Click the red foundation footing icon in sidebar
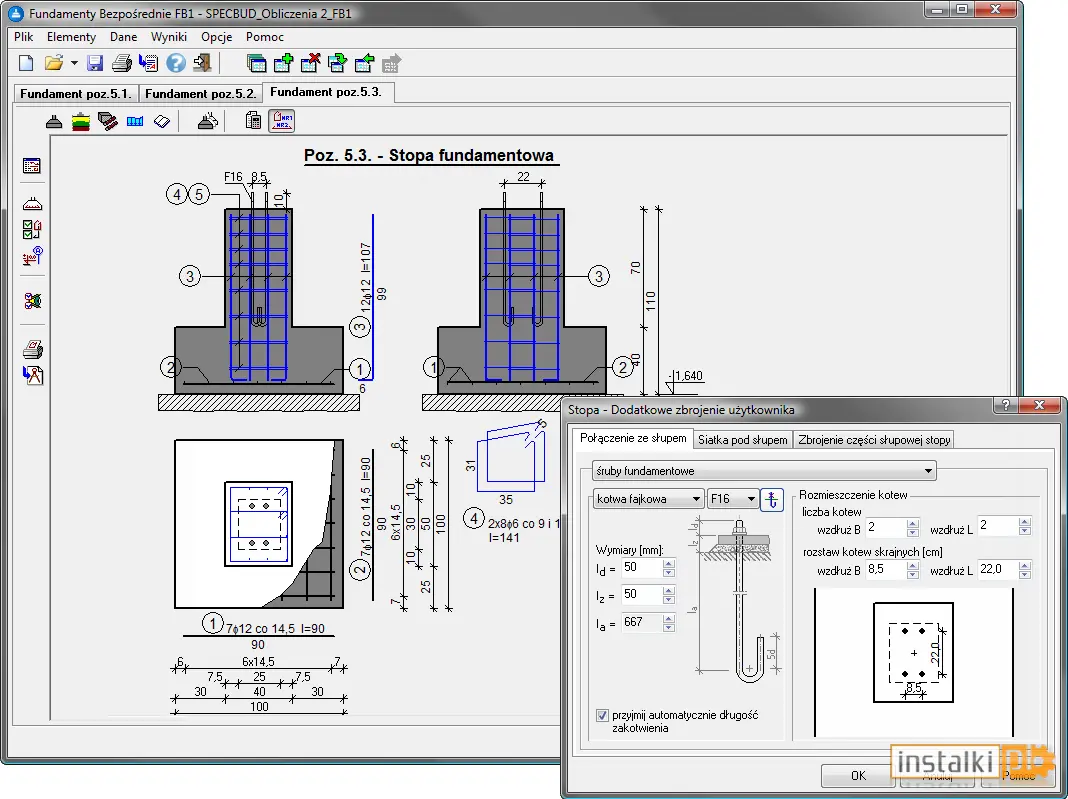Image resolution: width=1068 pixels, height=799 pixels. coord(32,204)
